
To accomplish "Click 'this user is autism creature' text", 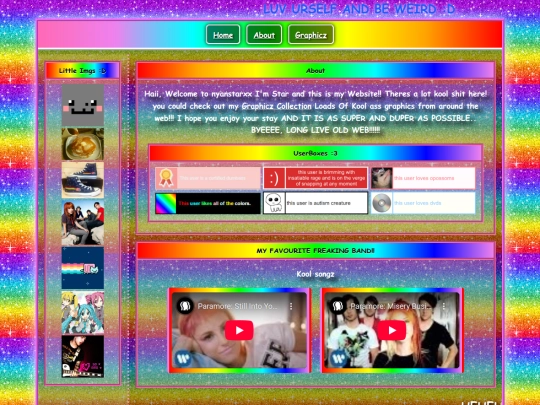I will [x=319, y=203].
